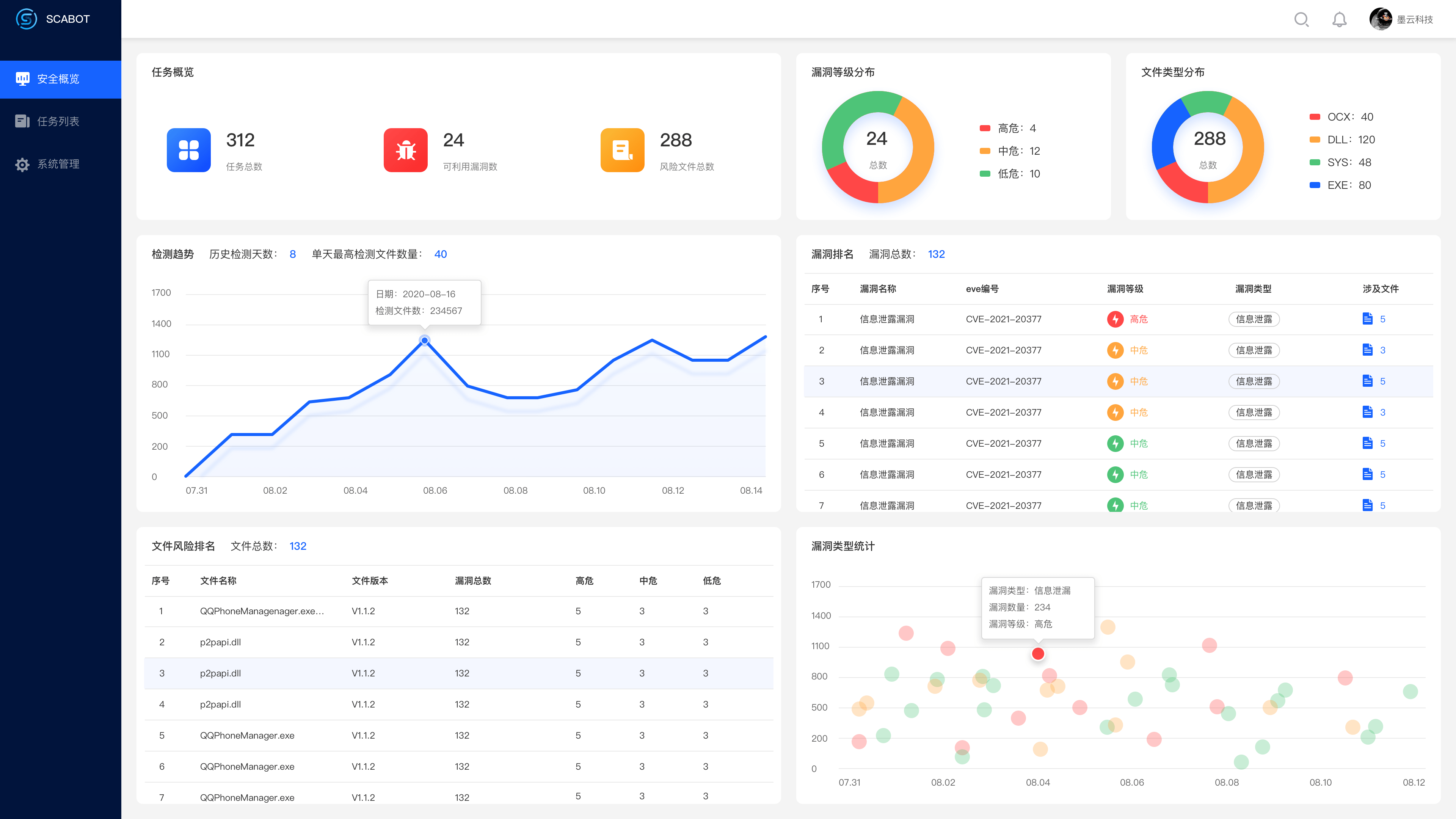
Task: Open the notification bell
Action: pos(1339,20)
